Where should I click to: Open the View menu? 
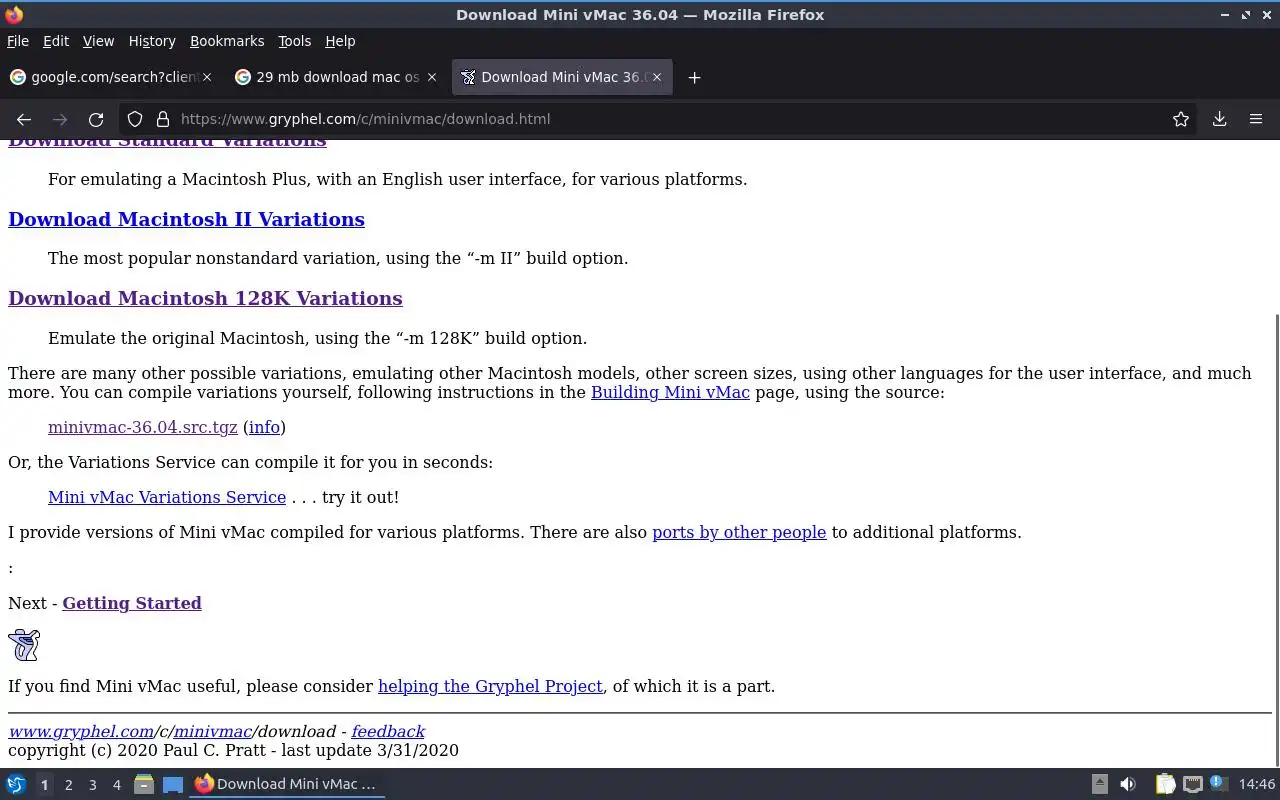coord(98,41)
